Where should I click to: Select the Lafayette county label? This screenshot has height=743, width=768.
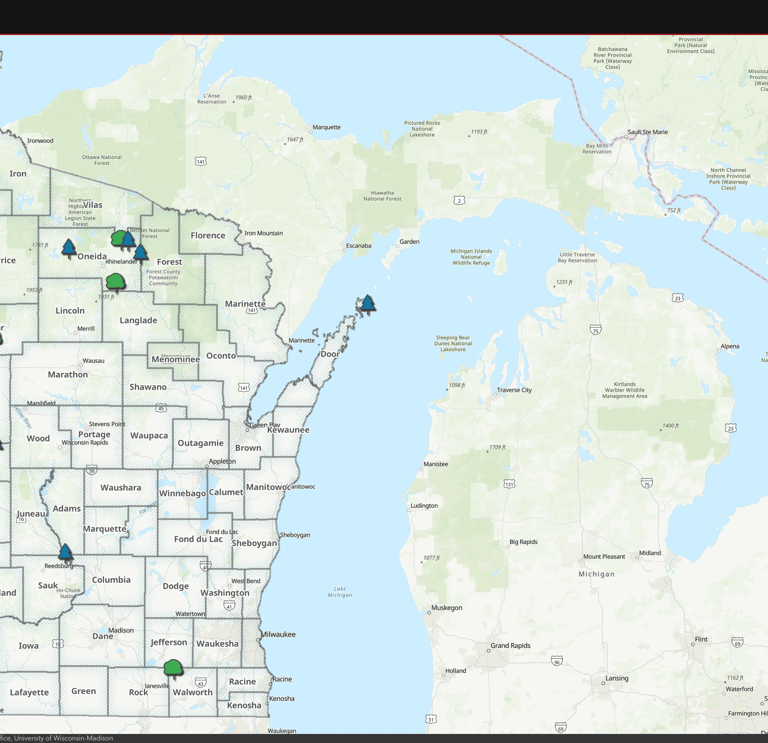click(x=29, y=692)
